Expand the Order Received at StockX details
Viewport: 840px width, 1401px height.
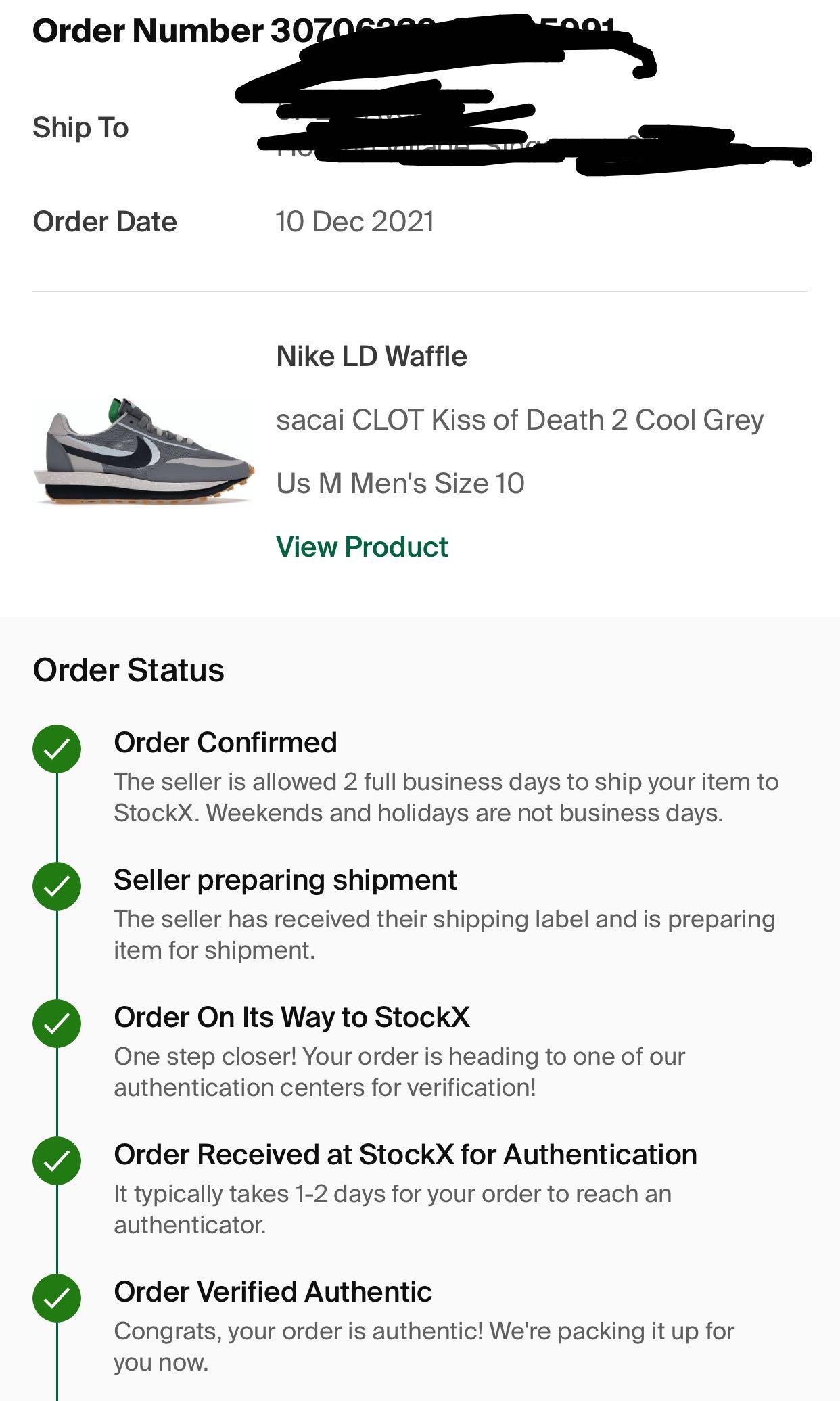coord(406,1155)
